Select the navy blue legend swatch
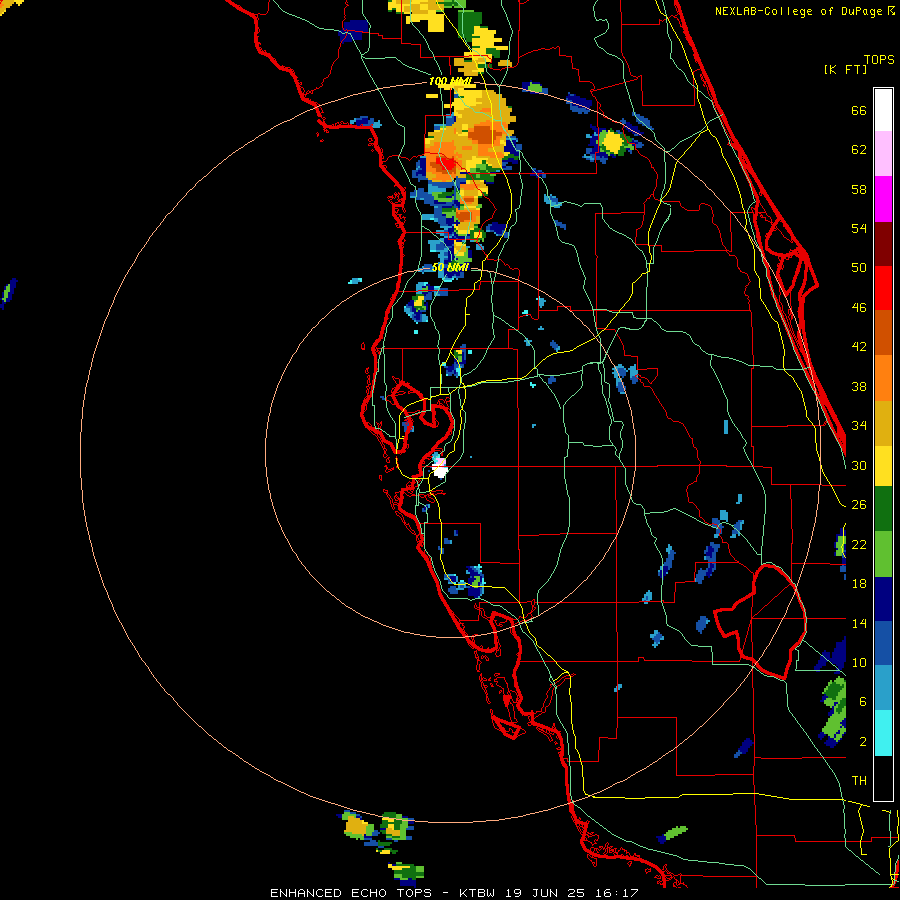This screenshot has height=900, width=900. click(x=883, y=599)
